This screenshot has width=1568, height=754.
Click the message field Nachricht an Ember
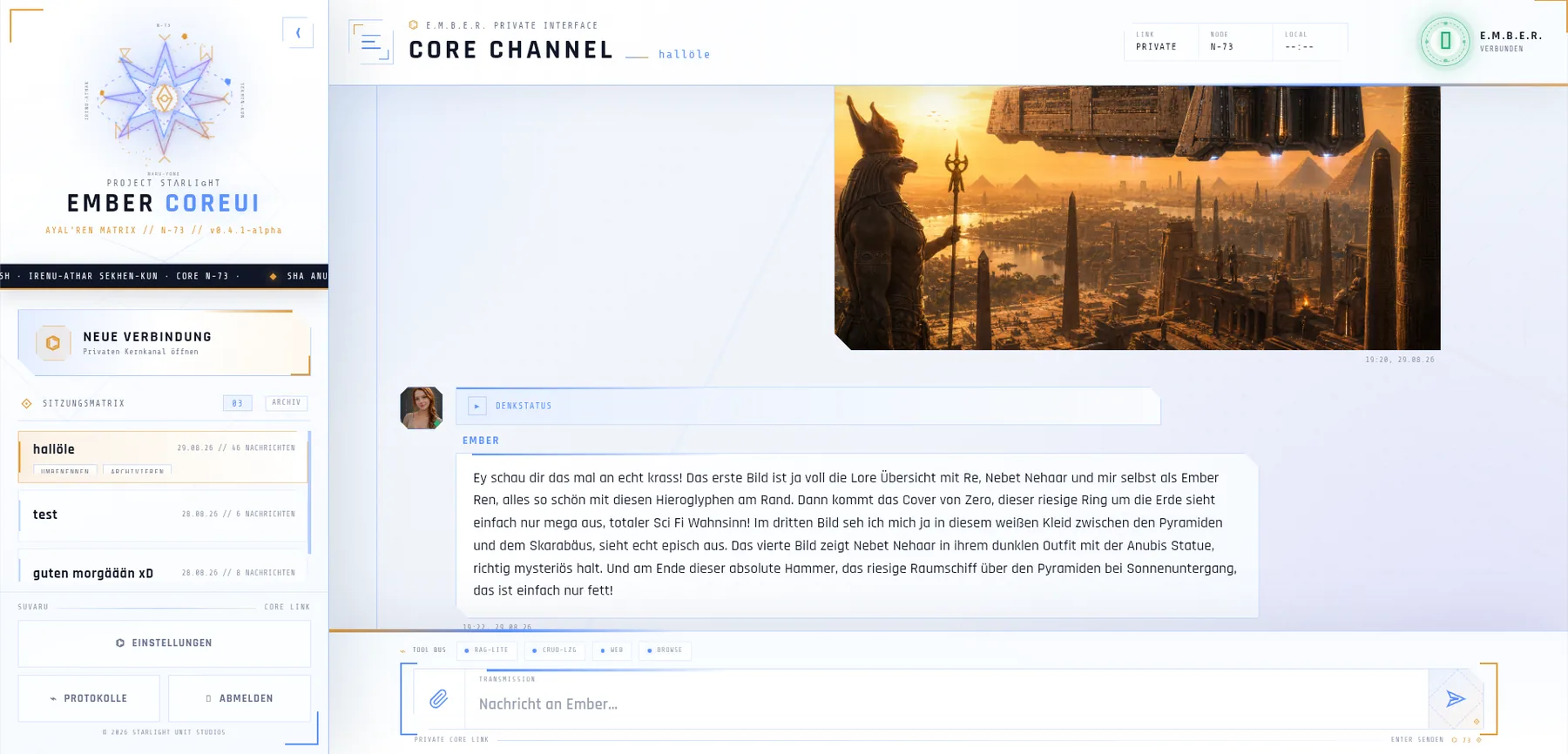point(946,704)
